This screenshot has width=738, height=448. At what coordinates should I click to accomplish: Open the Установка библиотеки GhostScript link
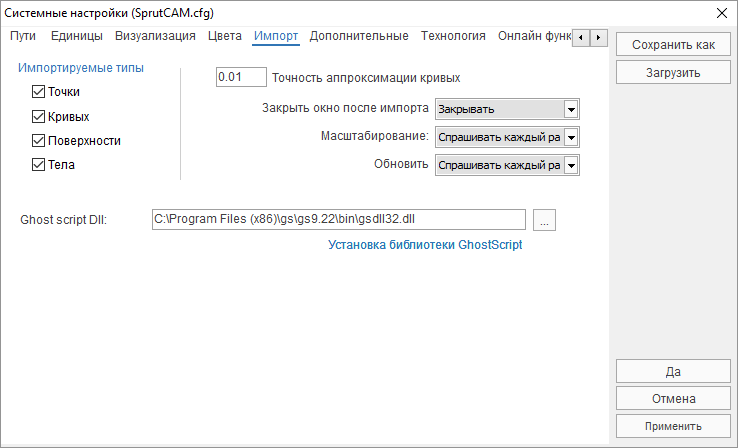pos(425,244)
